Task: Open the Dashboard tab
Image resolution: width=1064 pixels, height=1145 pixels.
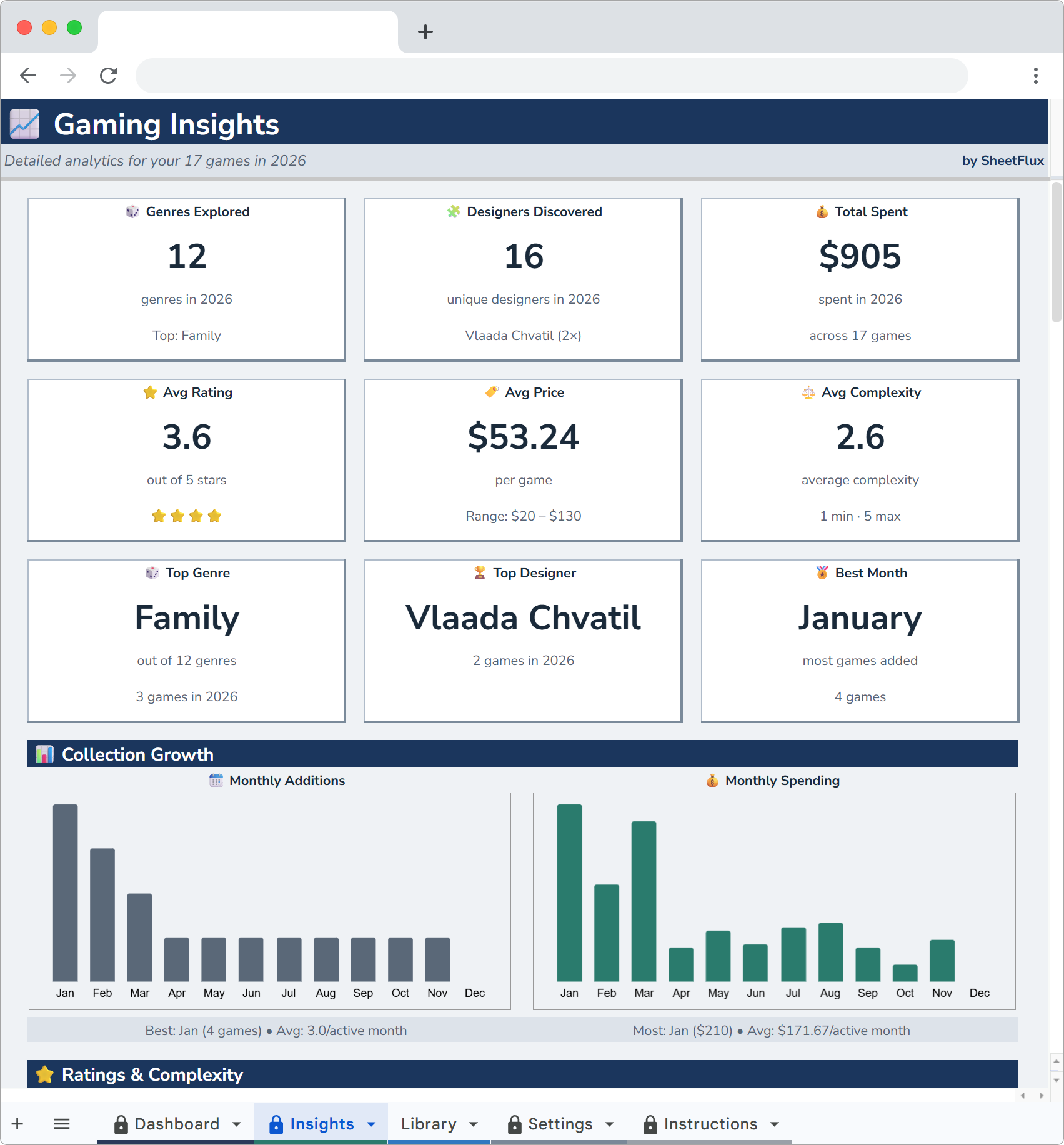Action: tap(177, 1123)
